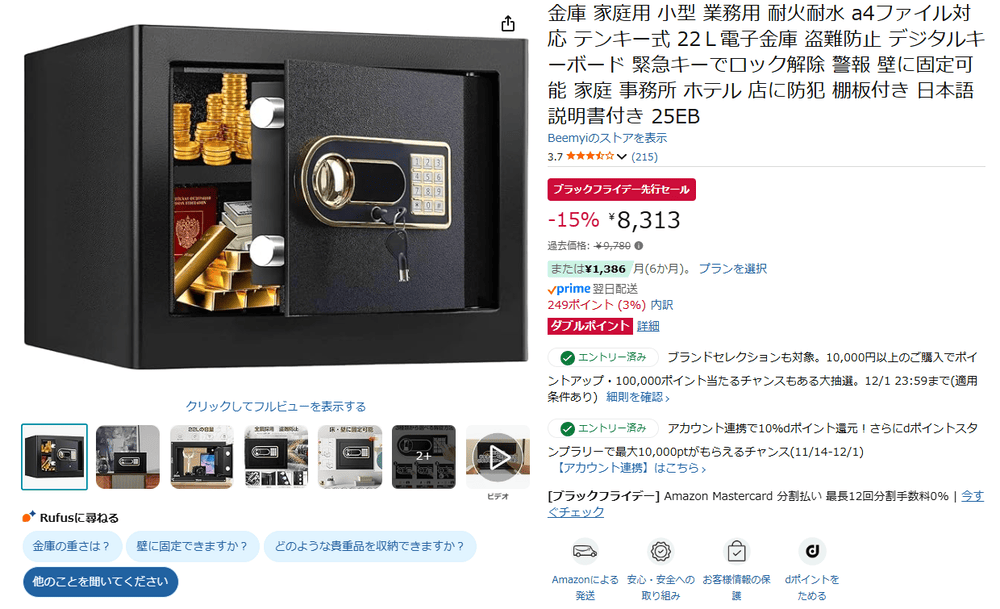Click the Rufus sparkle icon
This screenshot has height=609, width=1000.
29,517
